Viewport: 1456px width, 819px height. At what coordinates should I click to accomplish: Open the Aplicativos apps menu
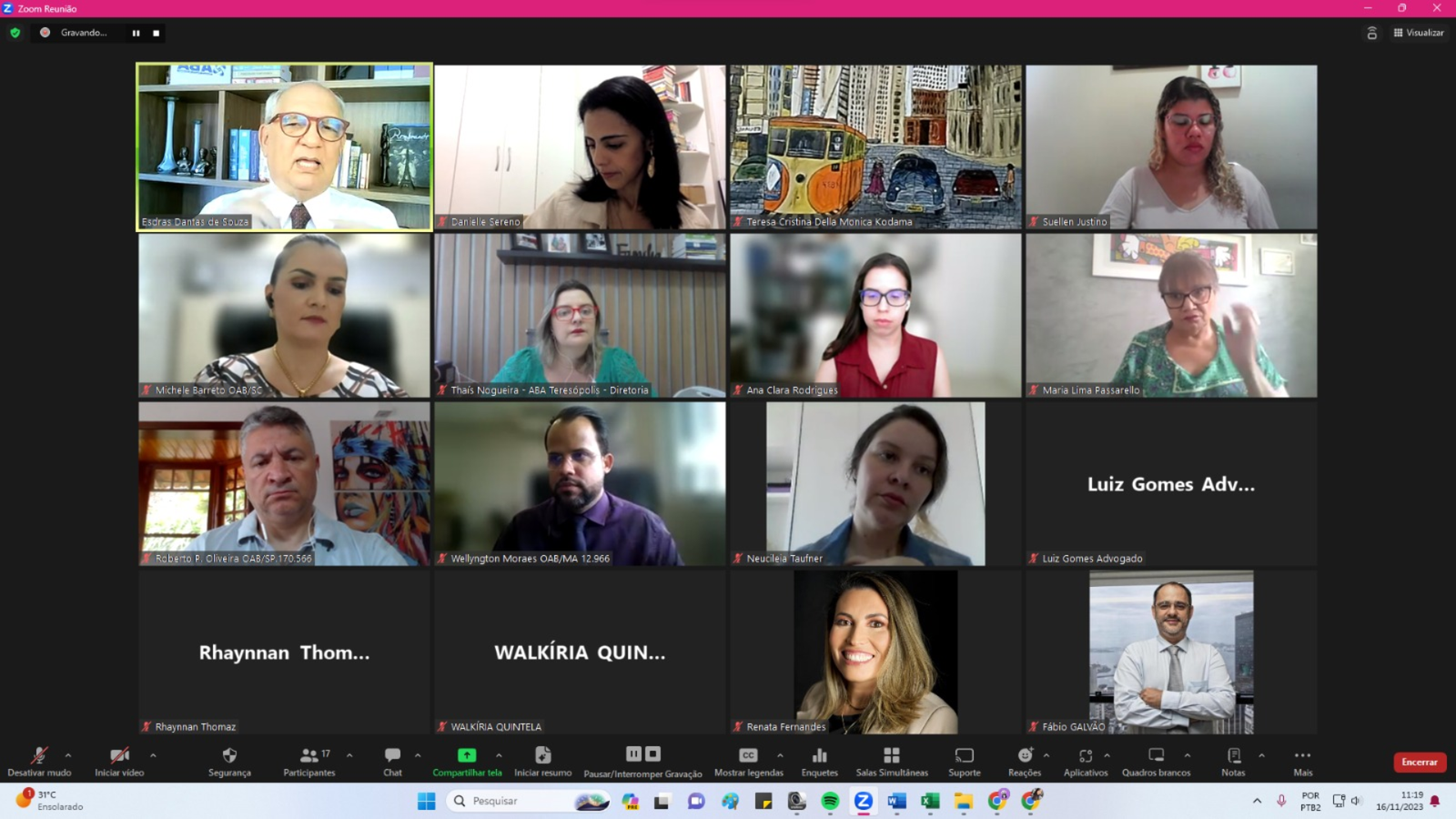click(1086, 761)
